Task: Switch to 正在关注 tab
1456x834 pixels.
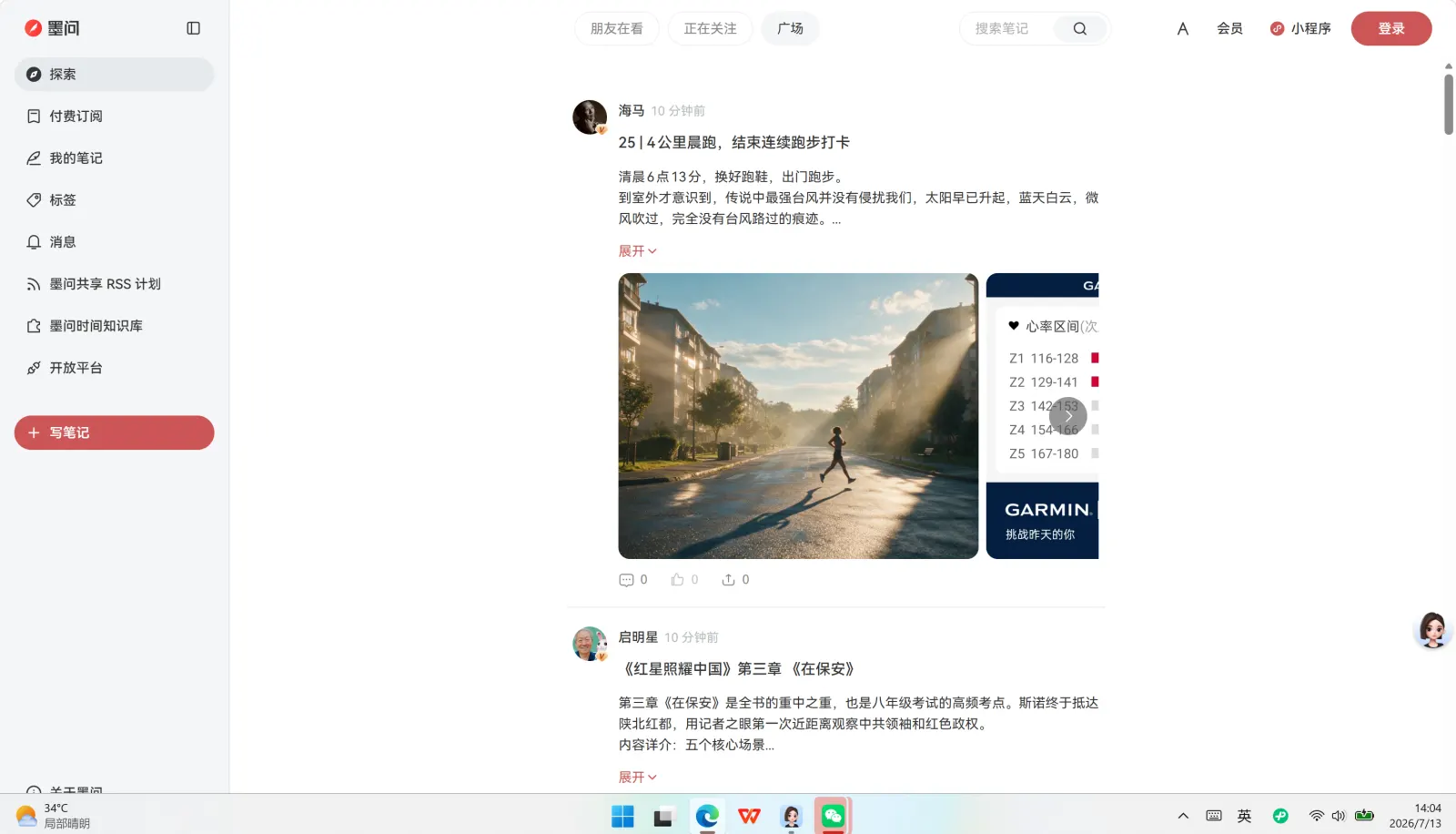Action: point(710,28)
